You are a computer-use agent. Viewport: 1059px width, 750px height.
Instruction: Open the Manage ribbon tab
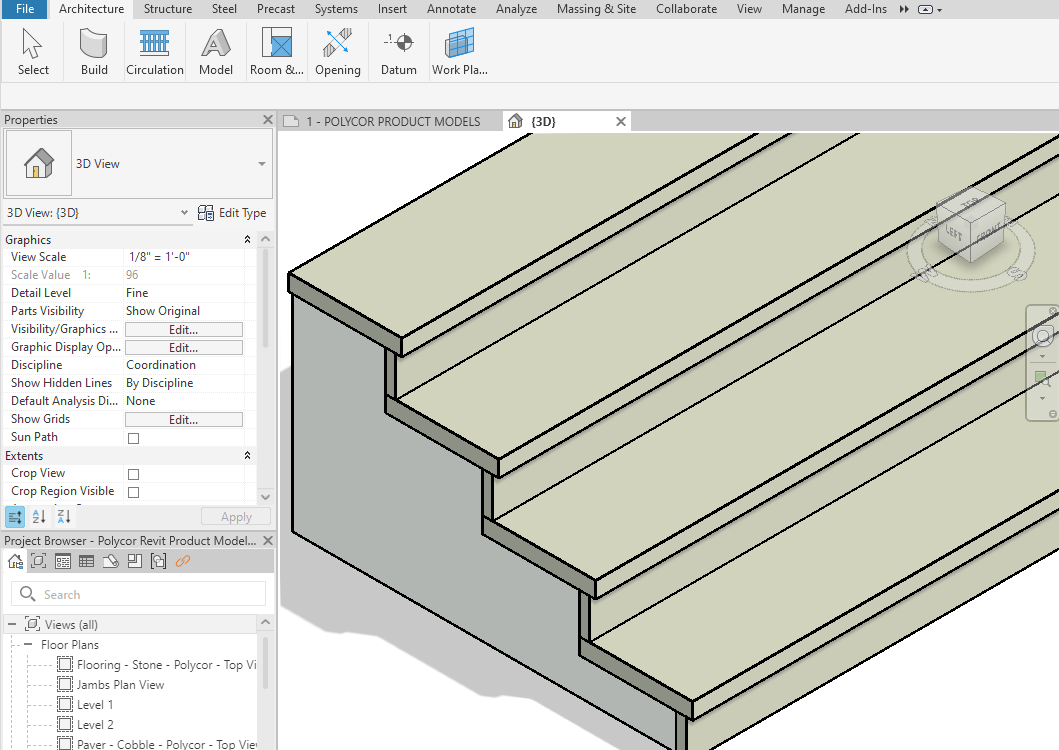pos(803,9)
